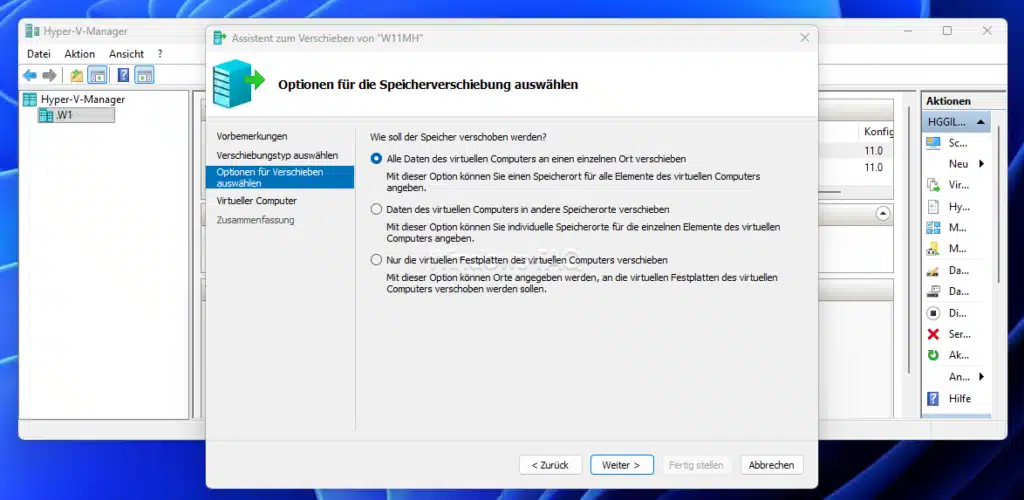
Task: Open the Datei menu
Action: (x=39, y=54)
